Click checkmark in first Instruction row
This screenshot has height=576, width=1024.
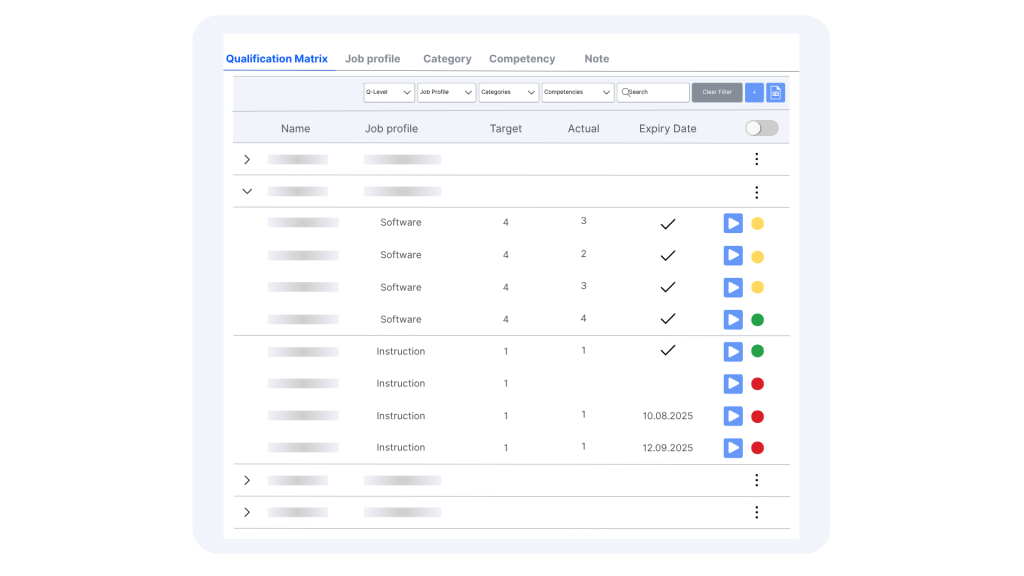click(668, 351)
